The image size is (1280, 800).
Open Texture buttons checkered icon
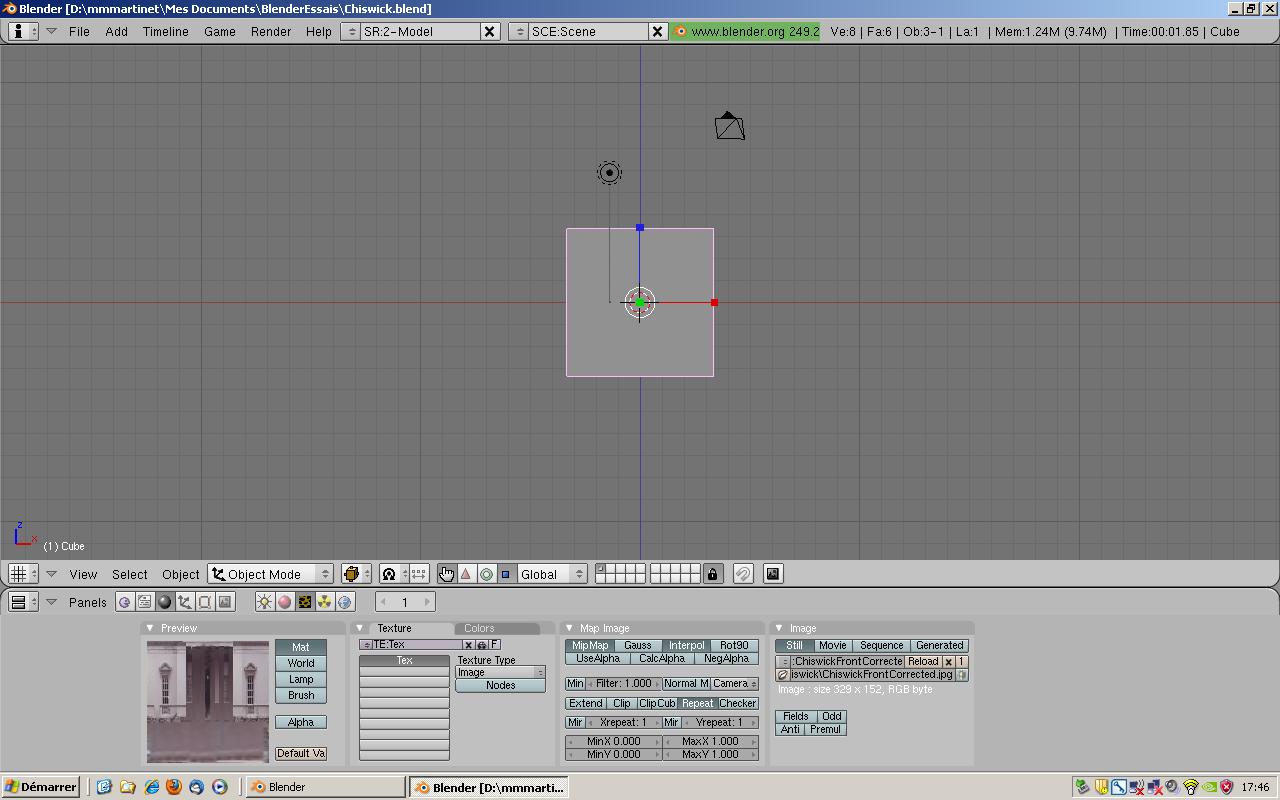[305, 602]
